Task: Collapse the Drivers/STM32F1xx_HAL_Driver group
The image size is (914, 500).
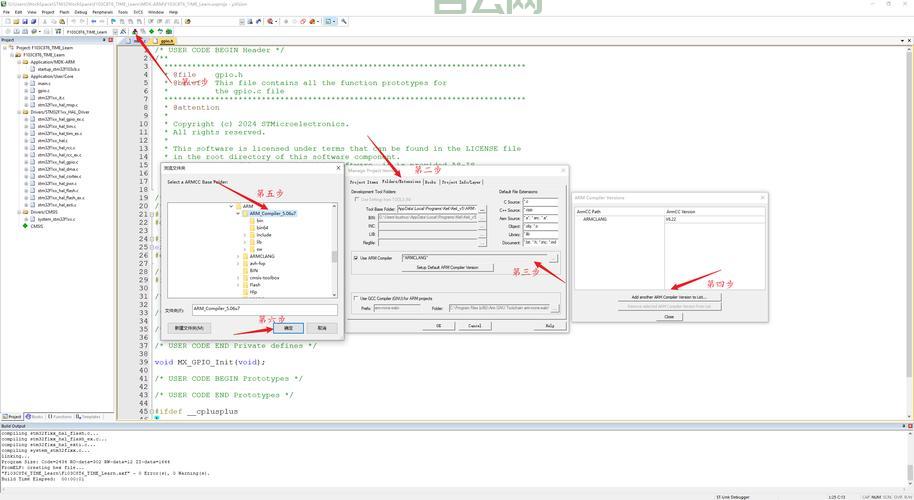Action: point(19,112)
